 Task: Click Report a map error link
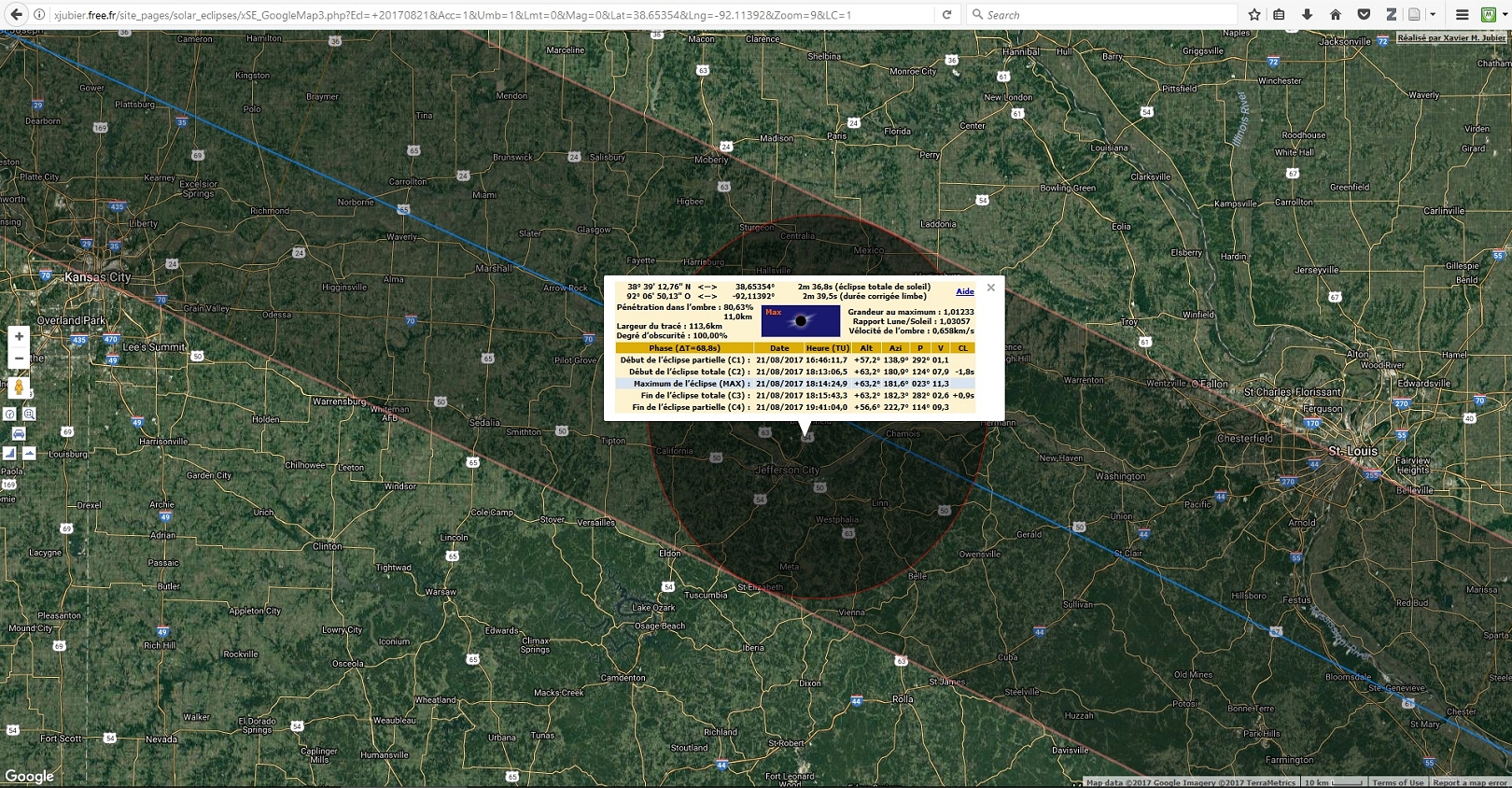click(1469, 782)
